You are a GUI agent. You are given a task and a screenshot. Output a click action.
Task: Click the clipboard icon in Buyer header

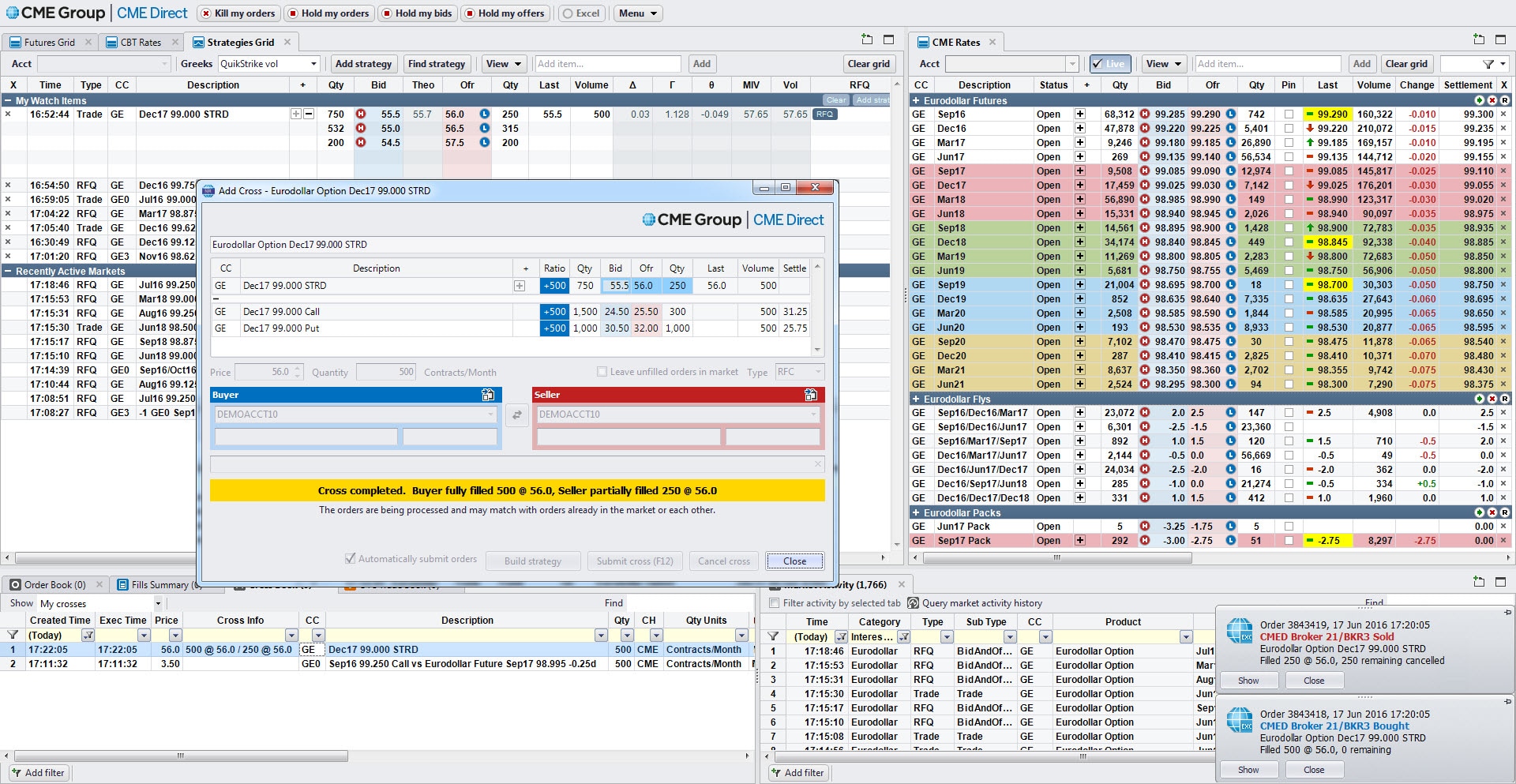488,395
